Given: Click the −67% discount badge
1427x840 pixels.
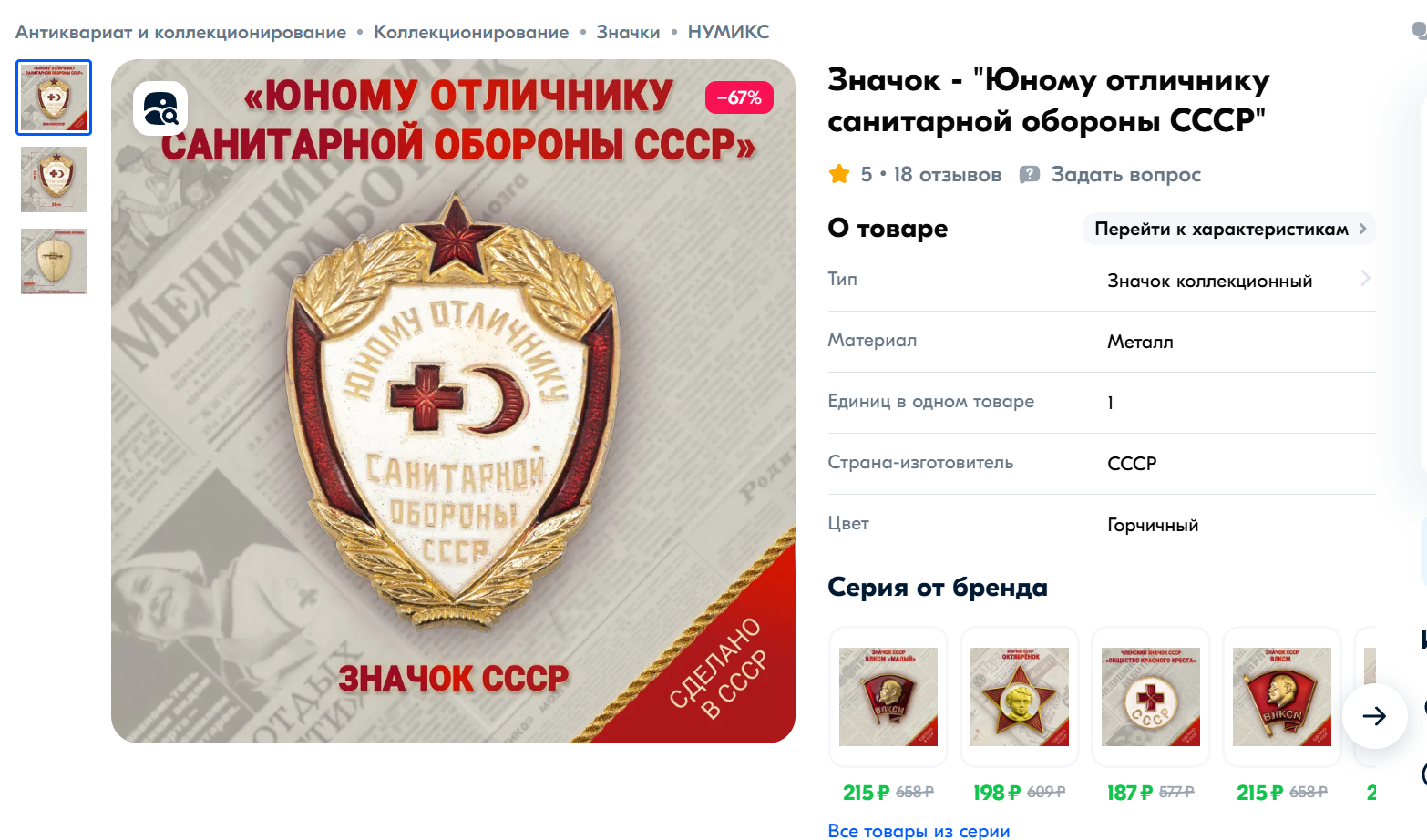Looking at the screenshot, I should coord(739,97).
